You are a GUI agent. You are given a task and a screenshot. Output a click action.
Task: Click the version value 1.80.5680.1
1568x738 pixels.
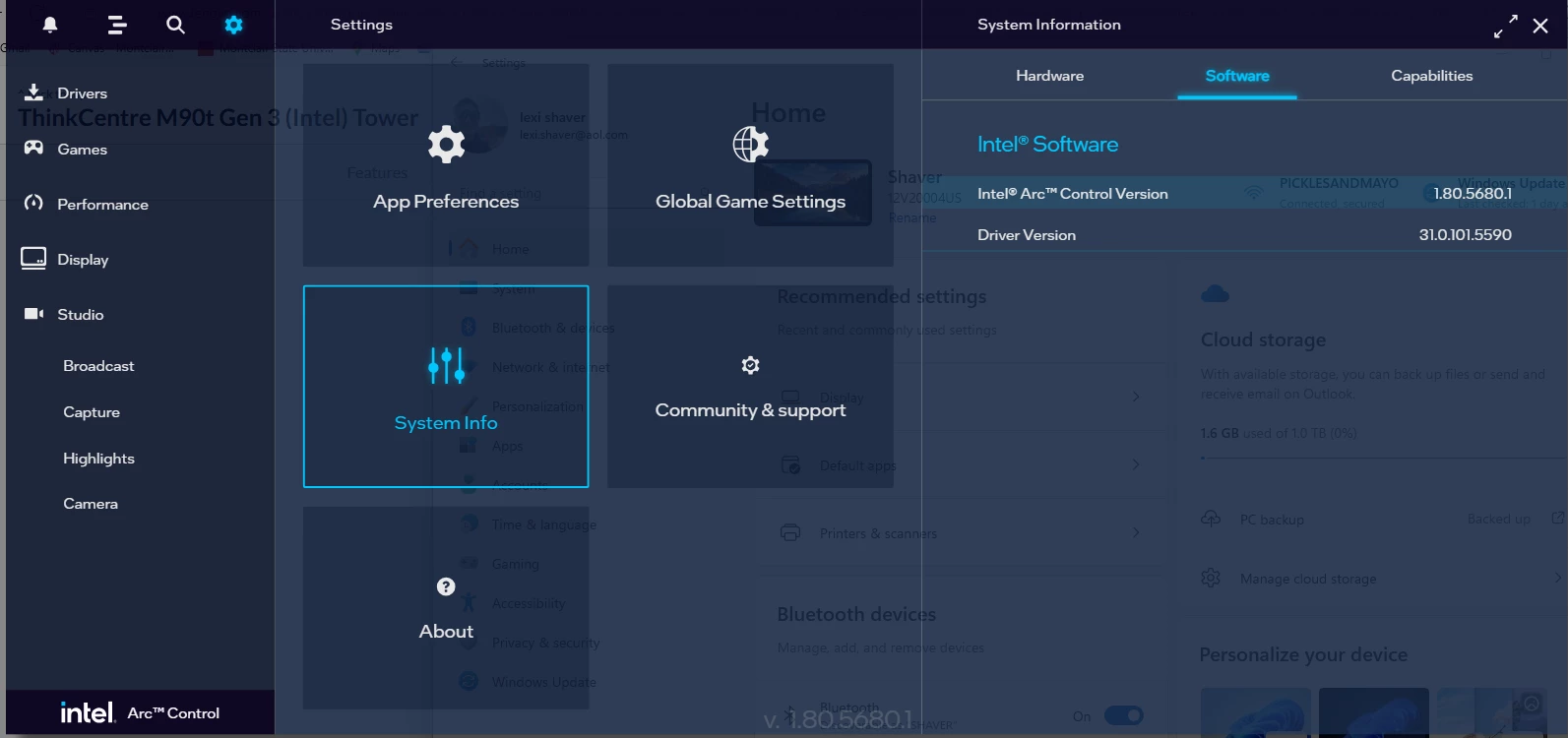point(1472,193)
